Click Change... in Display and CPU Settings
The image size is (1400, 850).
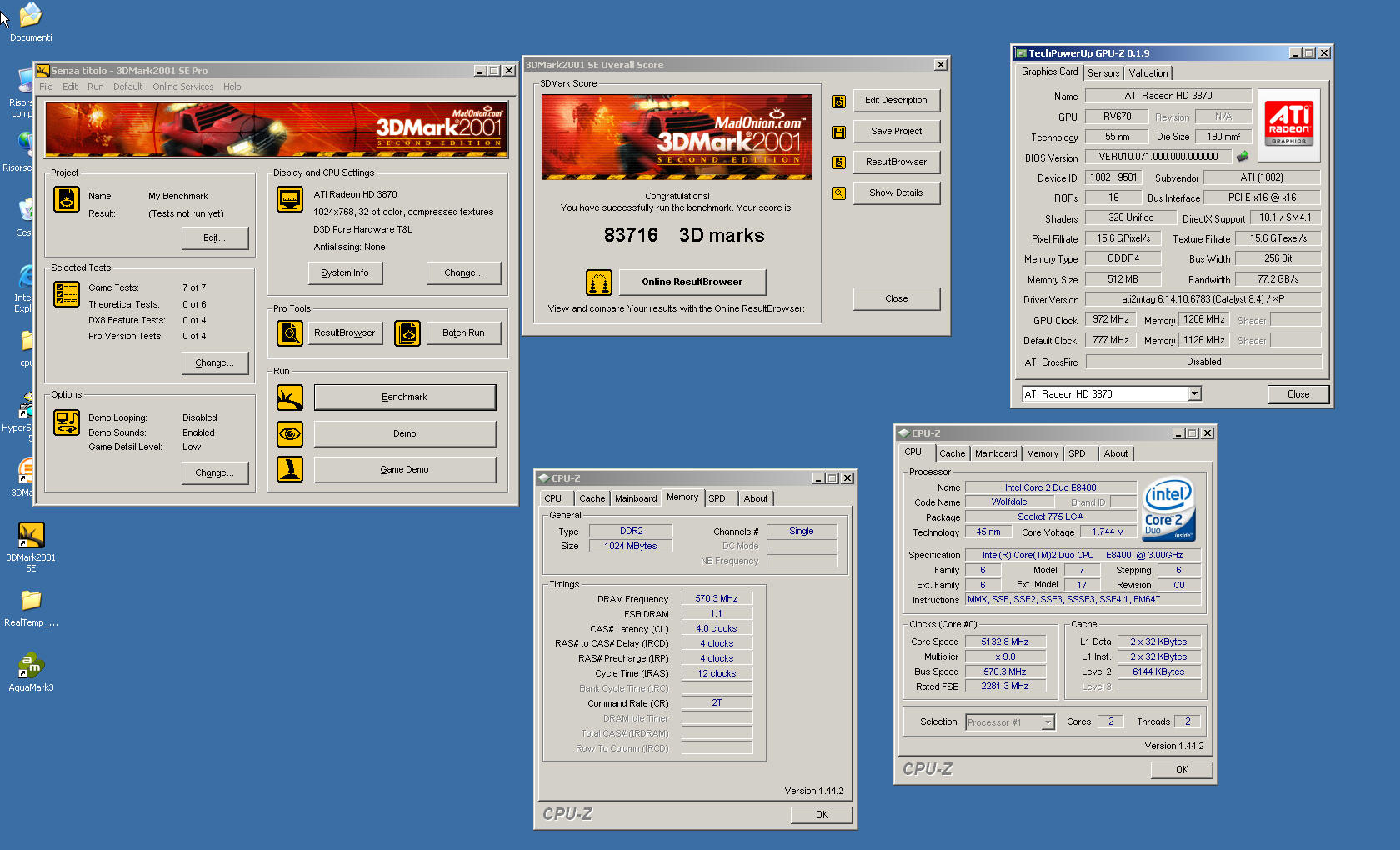click(463, 273)
